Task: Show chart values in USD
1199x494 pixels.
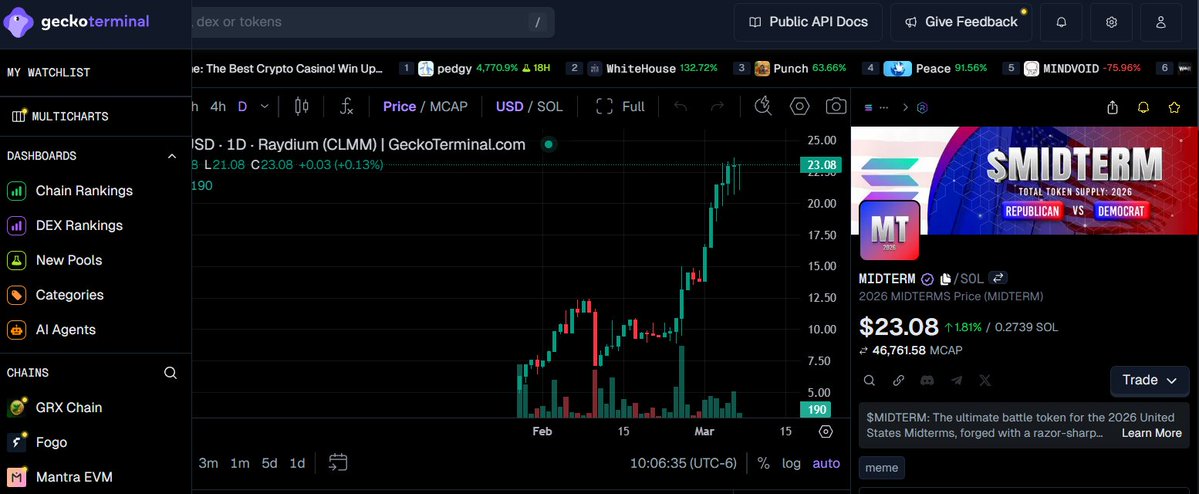Action: (509, 106)
